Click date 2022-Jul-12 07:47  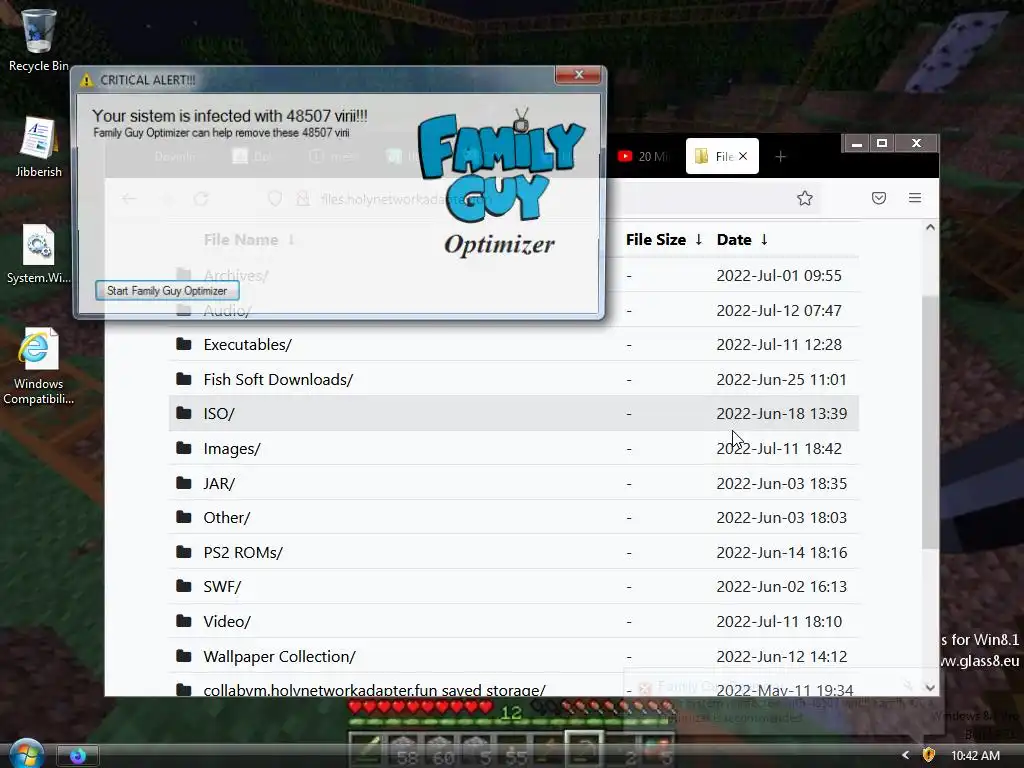pyautogui.click(x=778, y=310)
